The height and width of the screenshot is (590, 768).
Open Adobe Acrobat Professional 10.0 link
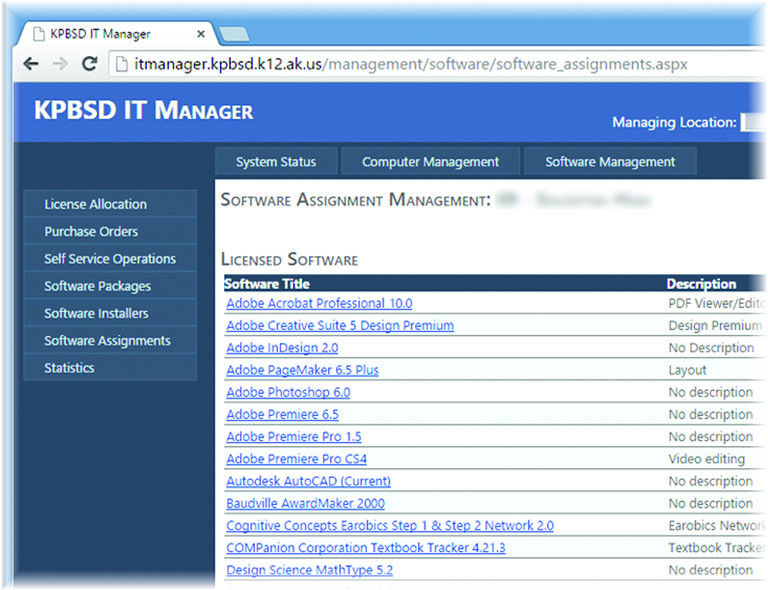pyautogui.click(x=319, y=304)
